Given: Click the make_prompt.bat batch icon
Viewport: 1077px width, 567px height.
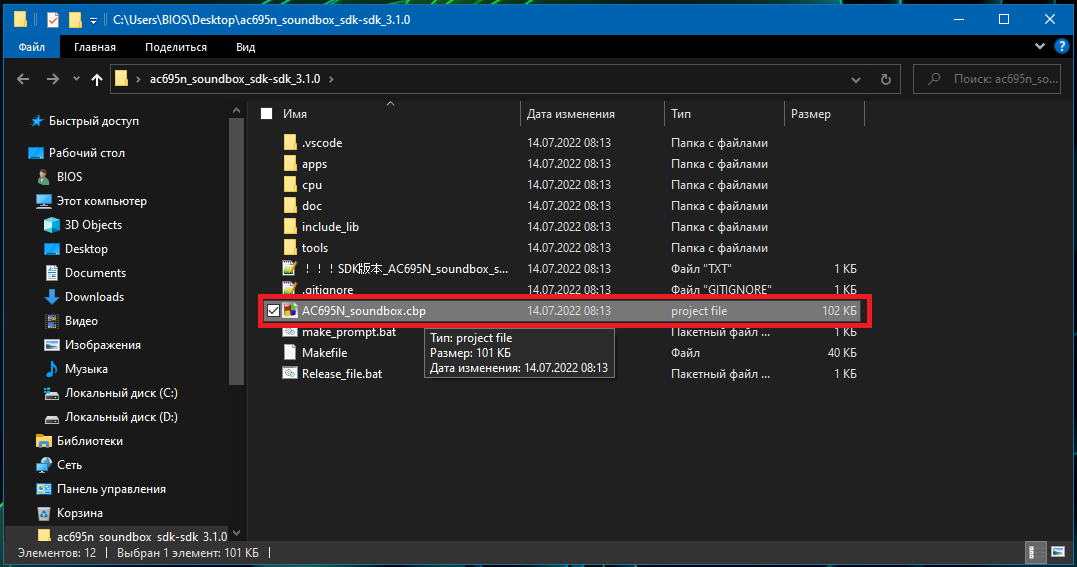Looking at the screenshot, I should click(290, 333).
